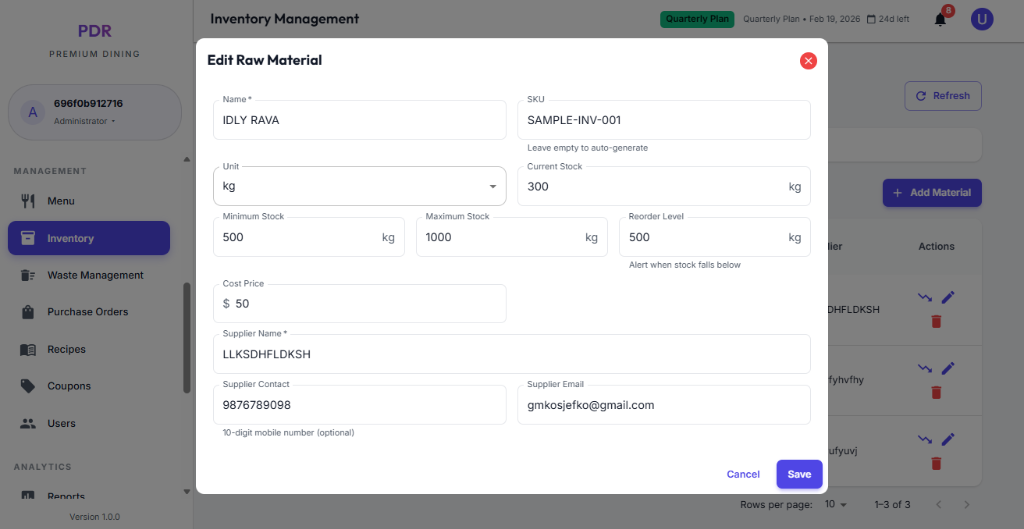Click the Coupons tag icon
Screen dimensions: 1024x529
coord(28,386)
